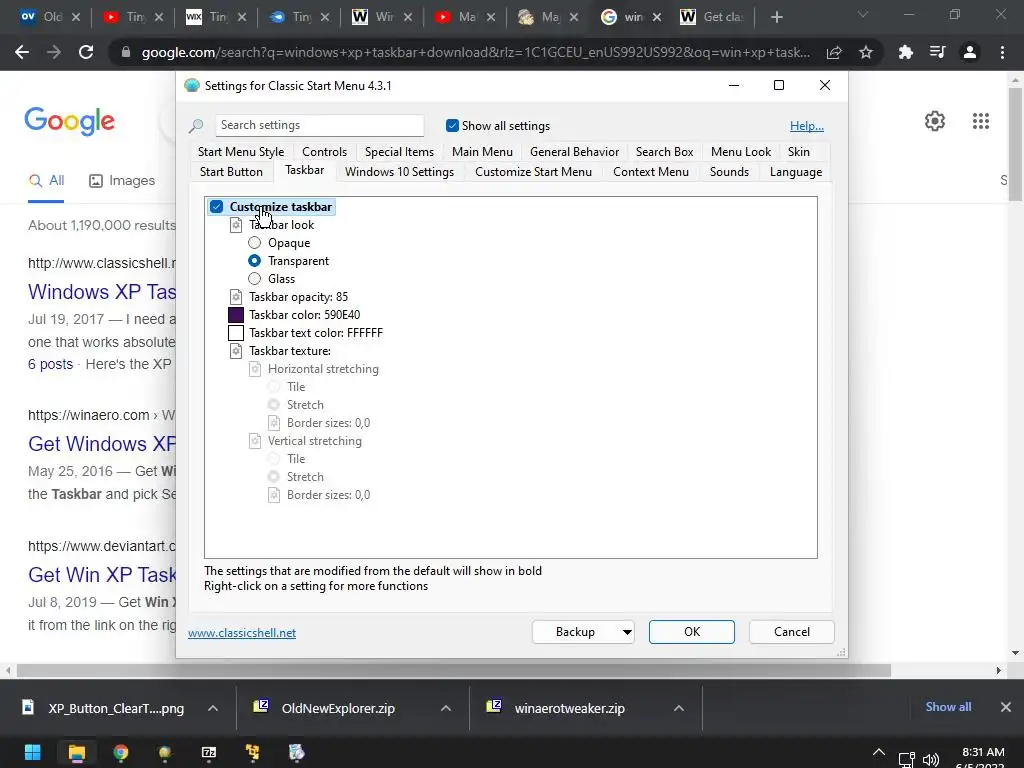1024x768 pixels.
Task: Switch to Controls tab
Action: tap(325, 152)
